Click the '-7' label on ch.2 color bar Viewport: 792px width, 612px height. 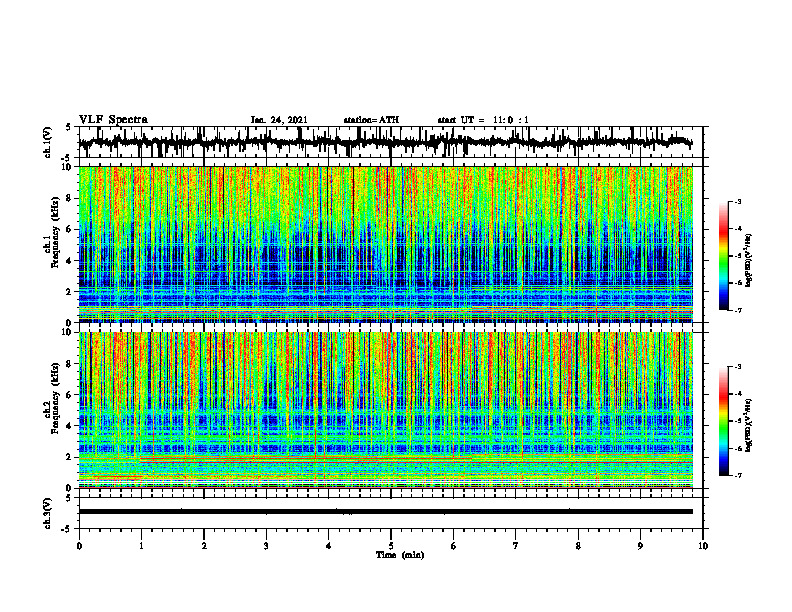[x=738, y=476]
